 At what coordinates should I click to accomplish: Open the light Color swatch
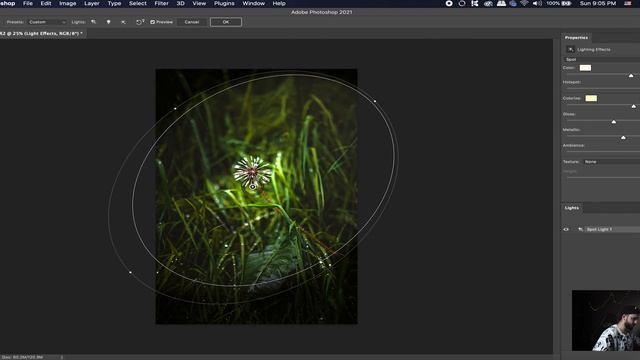(585, 68)
